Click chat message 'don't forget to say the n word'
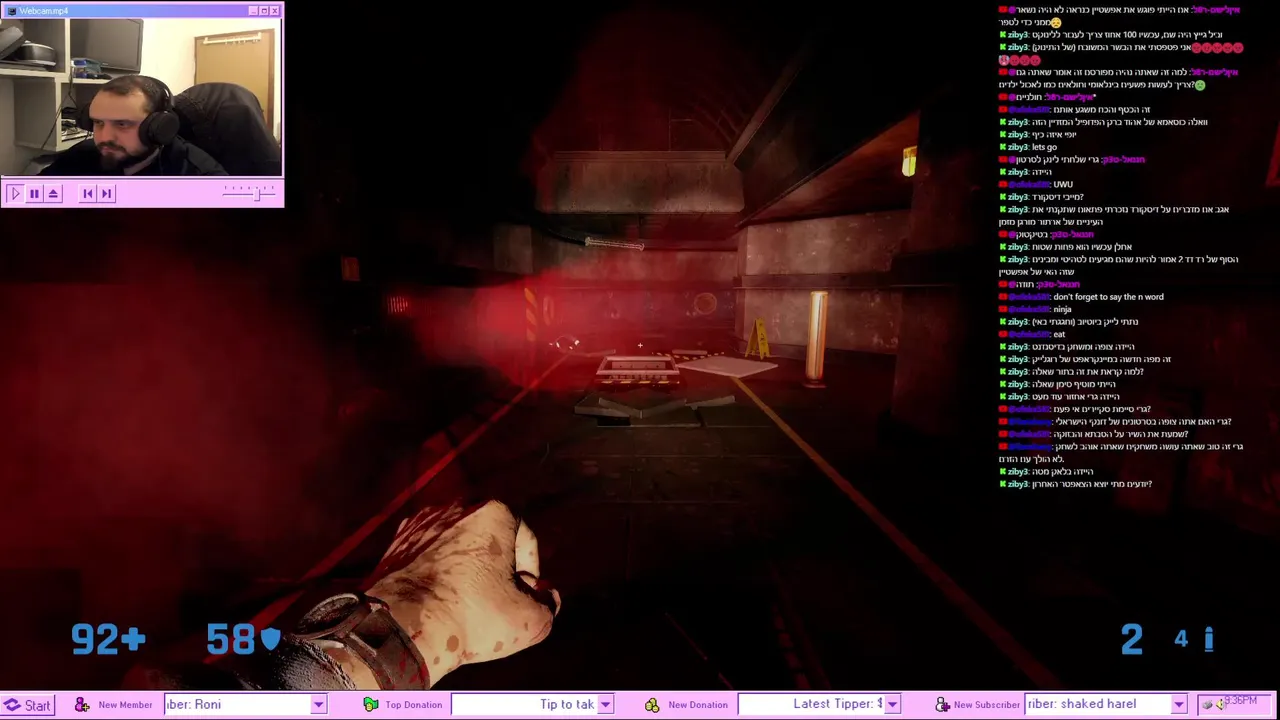This screenshot has width=1280, height=720. tap(1108, 297)
